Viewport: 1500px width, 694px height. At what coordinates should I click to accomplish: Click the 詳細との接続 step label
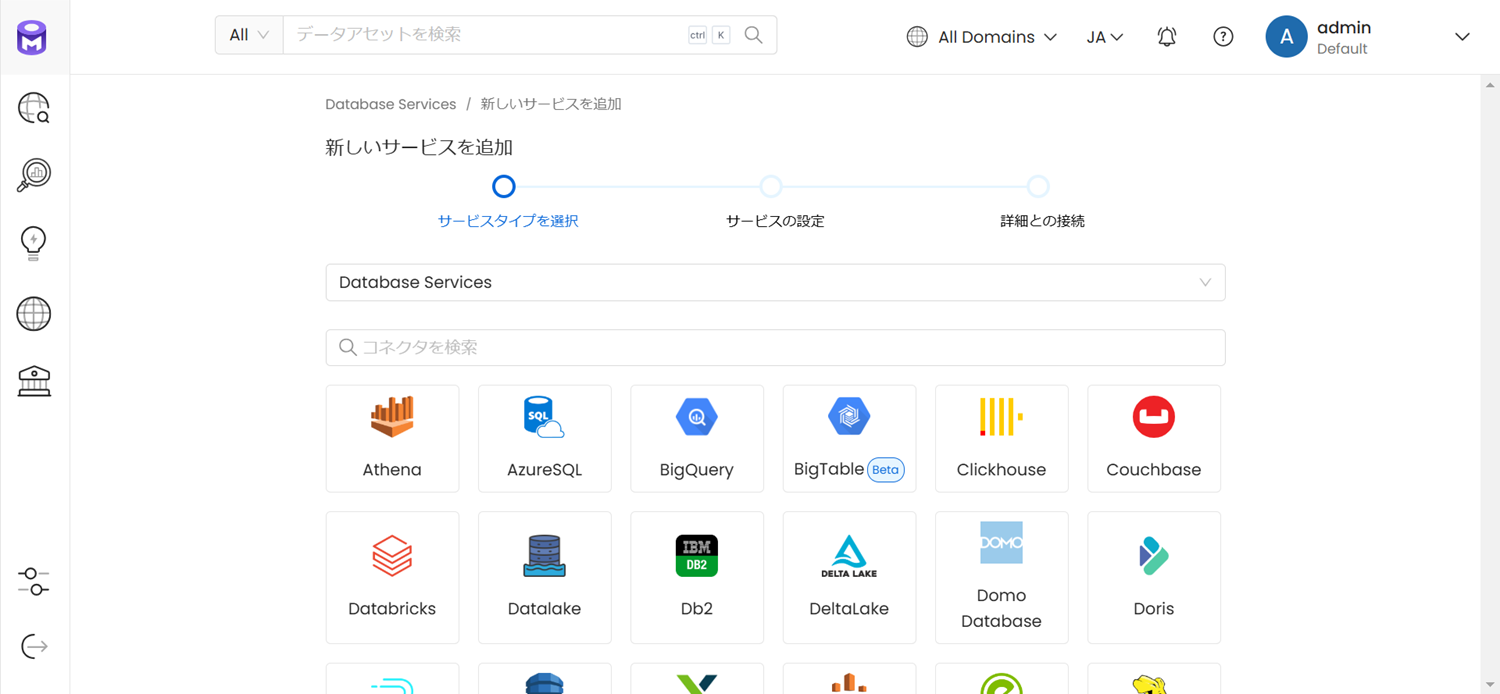click(x=1043, y=221)
